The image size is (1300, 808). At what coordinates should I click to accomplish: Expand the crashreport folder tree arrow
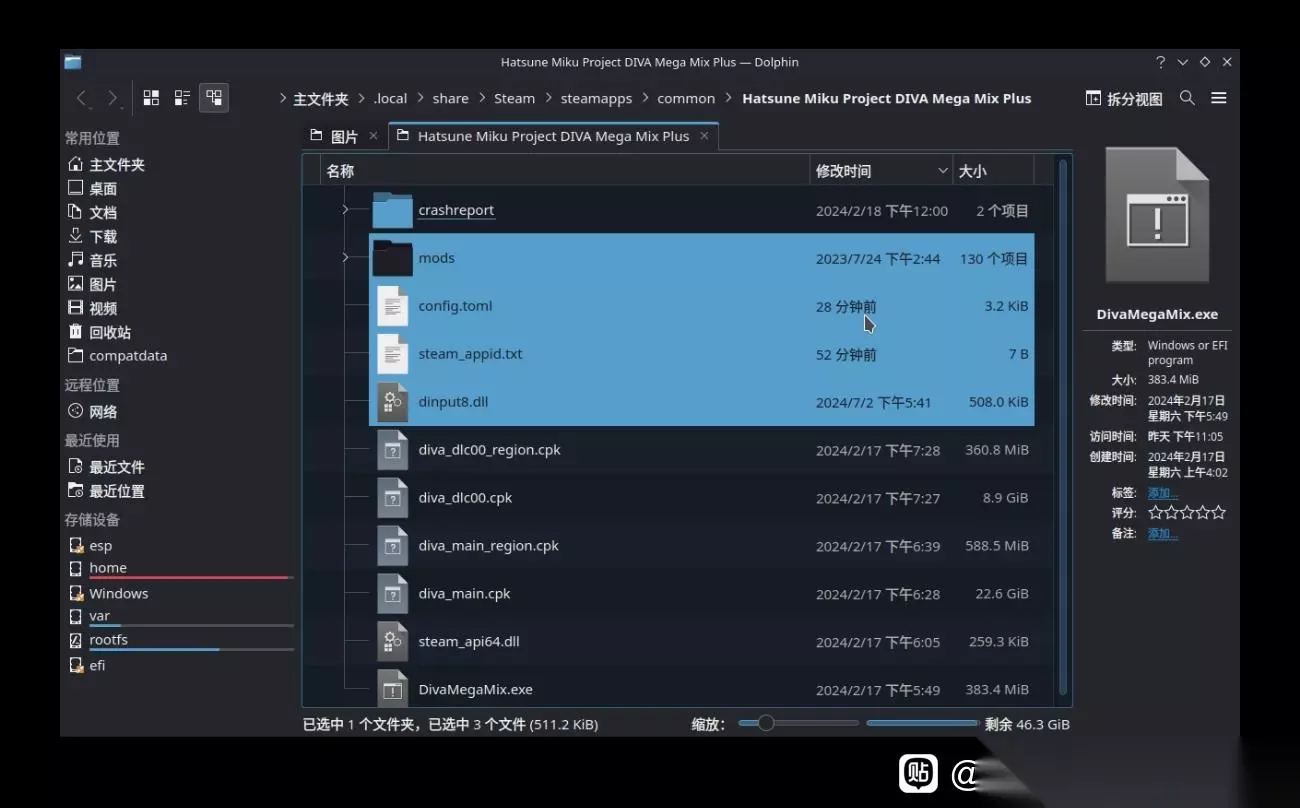[x=345, y=210]
